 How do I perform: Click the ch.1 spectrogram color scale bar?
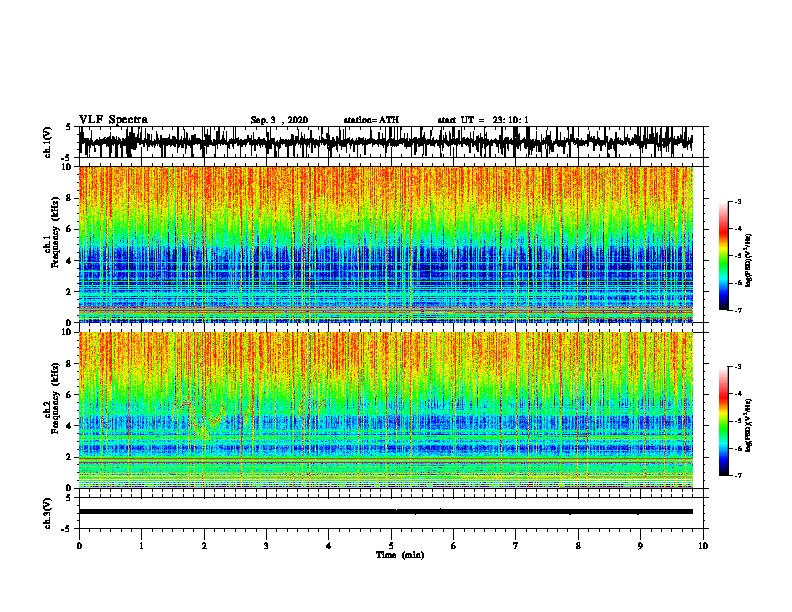tap(723, 256)
